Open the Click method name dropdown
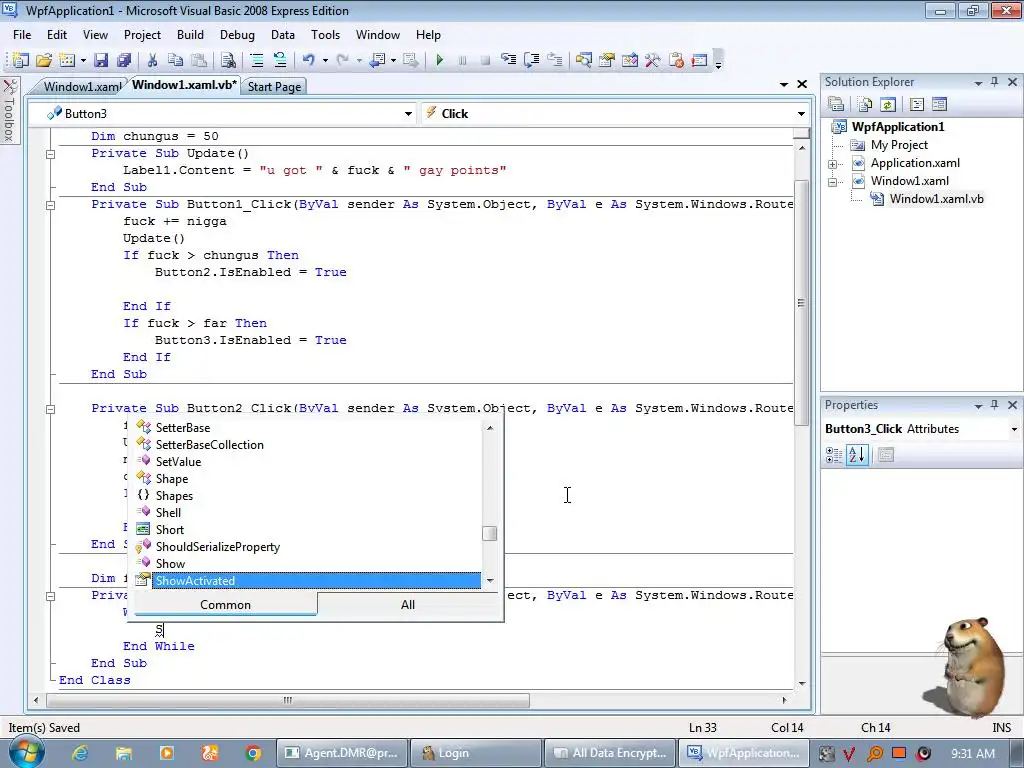 801,114
